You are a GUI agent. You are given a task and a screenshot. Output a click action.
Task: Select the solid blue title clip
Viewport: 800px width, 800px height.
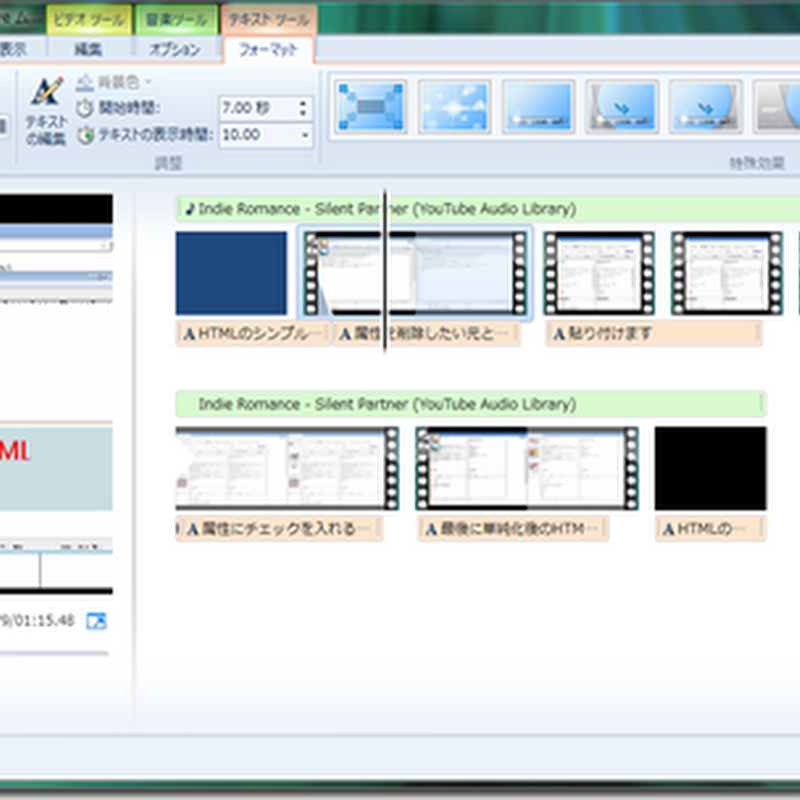(x=231, y=273)
